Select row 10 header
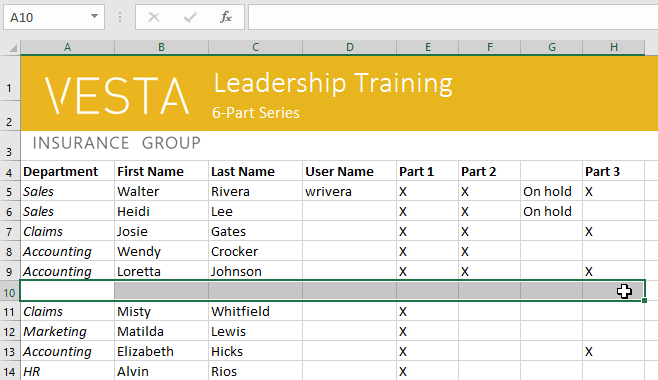 click(x=10, y=292)
